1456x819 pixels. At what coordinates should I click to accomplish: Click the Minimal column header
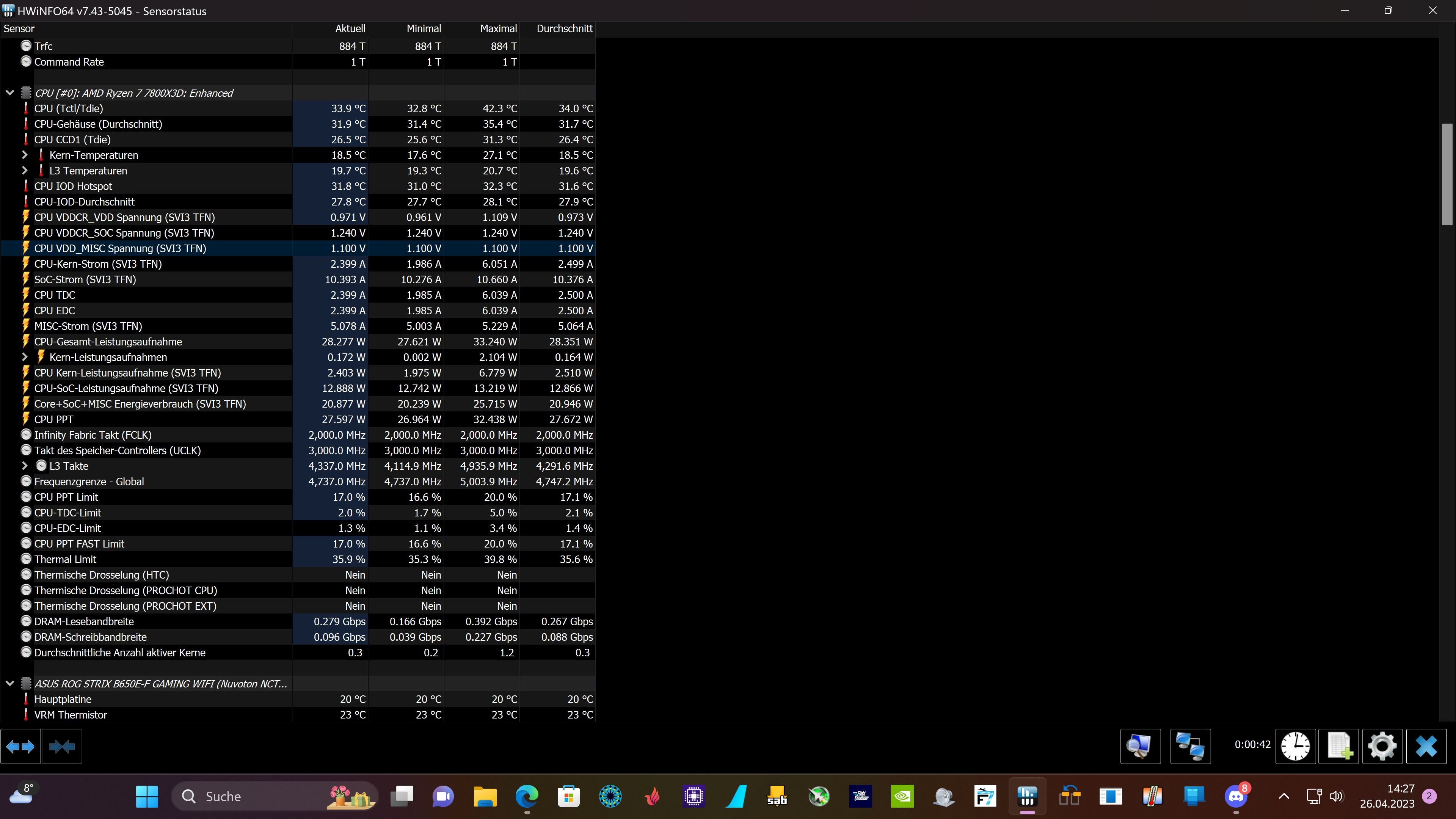406,29
